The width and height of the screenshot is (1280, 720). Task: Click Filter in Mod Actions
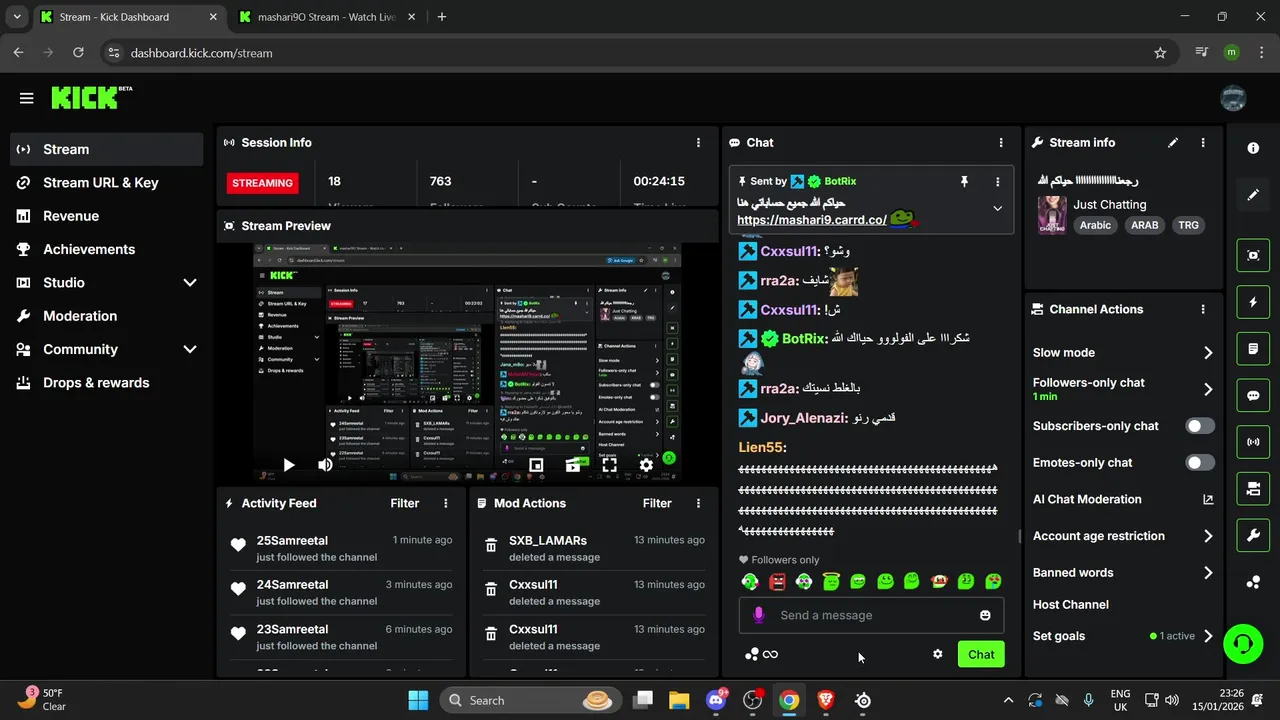[657, 504]
